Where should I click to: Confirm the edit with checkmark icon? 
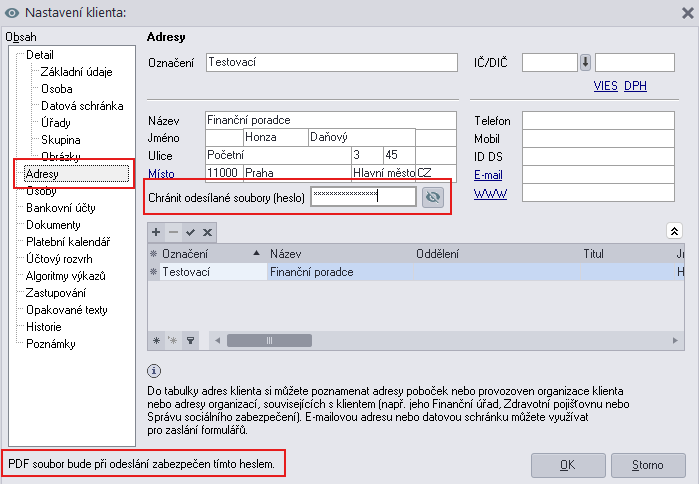tap(190, 231)
